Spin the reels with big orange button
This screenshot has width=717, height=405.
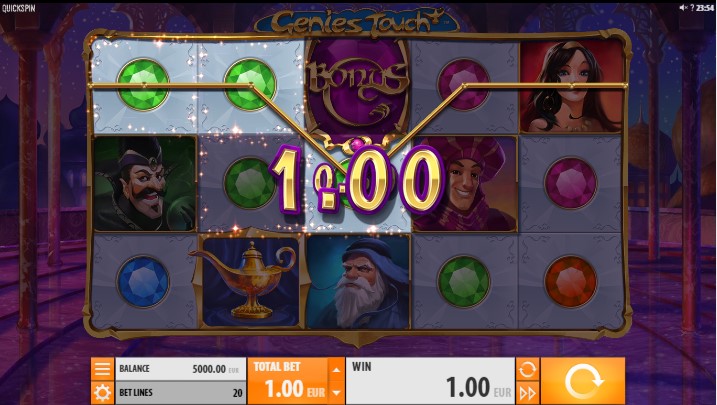pyautogui.click(x=583, y=381)
